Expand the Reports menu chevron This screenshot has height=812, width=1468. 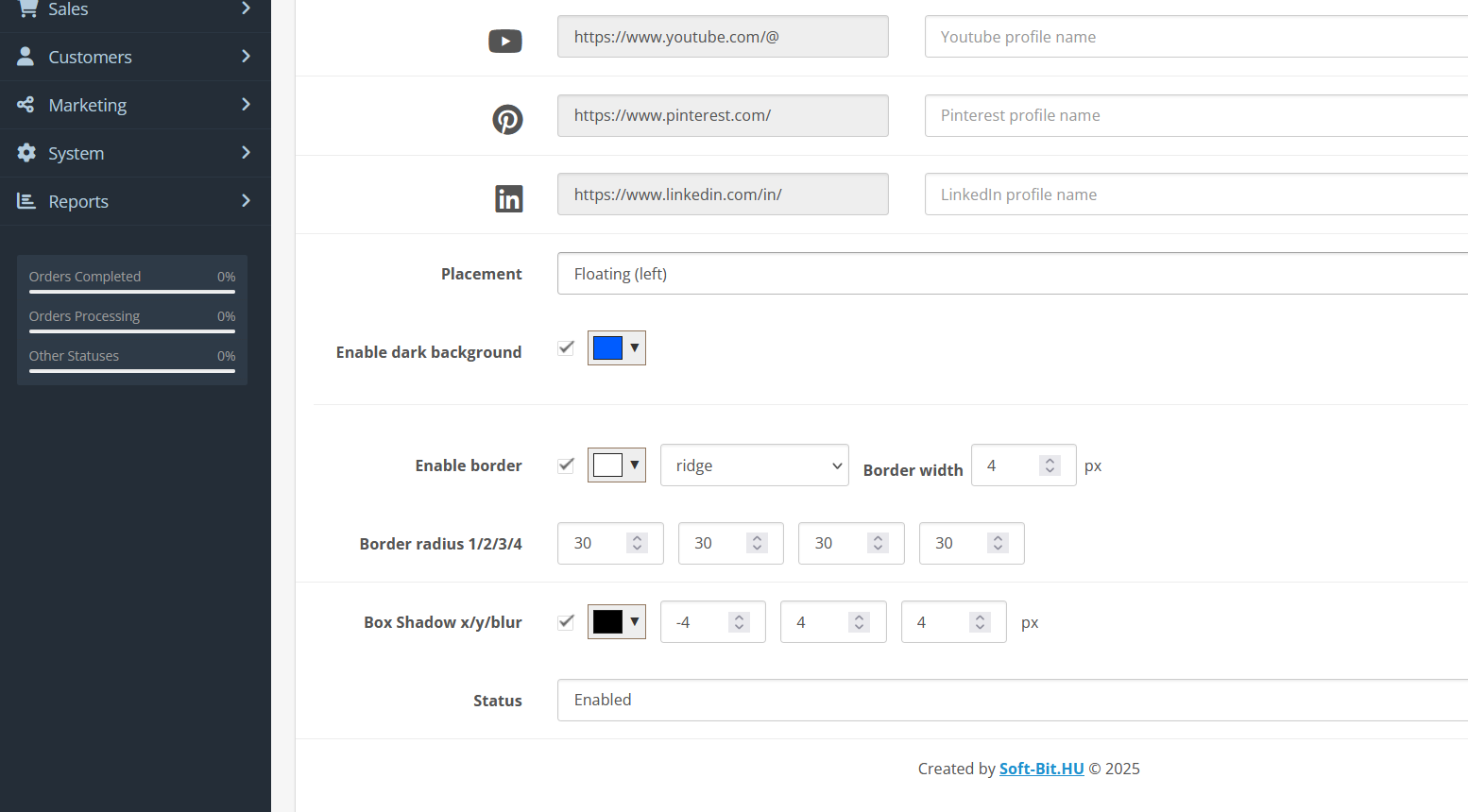[x=246, y=201]
